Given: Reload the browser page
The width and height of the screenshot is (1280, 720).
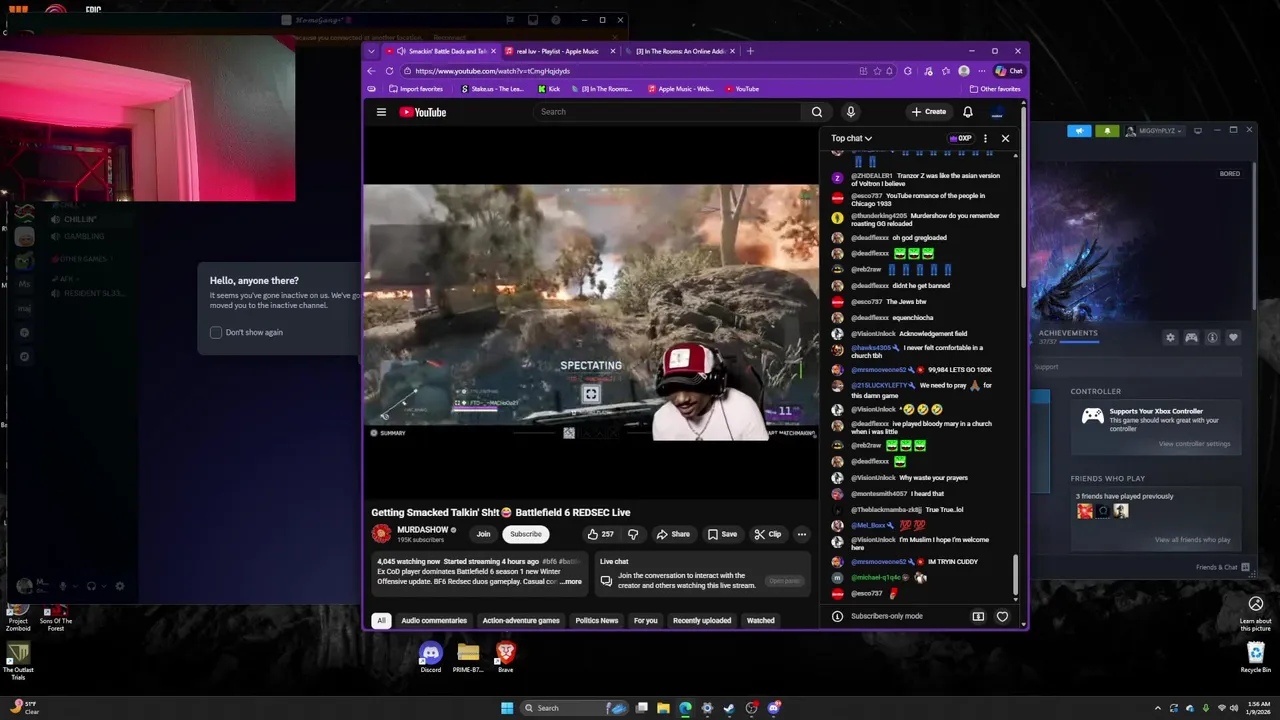Looking at the screenshot, I should pyautogui.click(x=389, y=71).
